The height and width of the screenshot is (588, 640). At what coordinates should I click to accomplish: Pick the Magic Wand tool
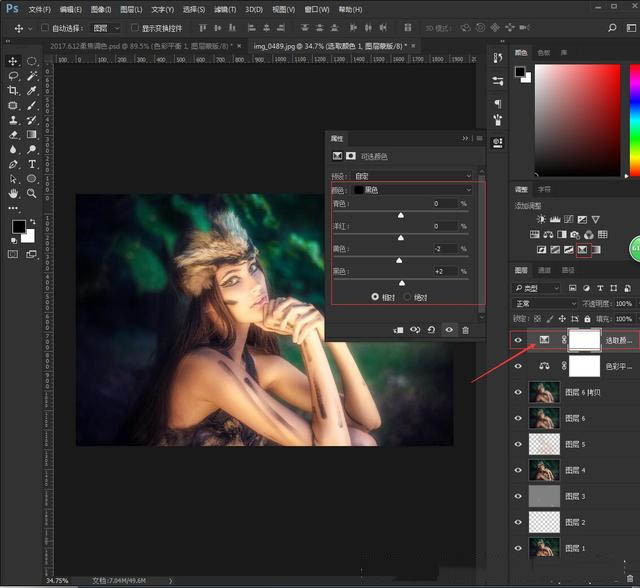pos(32,75)
